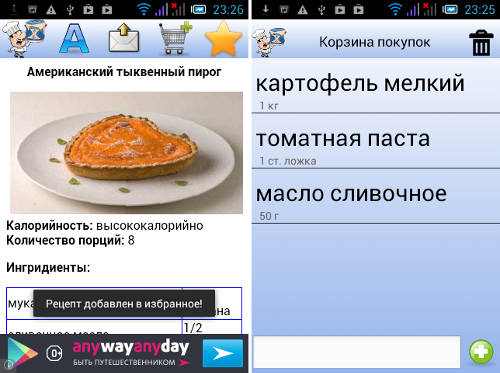
Task: Add ingredients with shopping cart icon
Action: point(175,38)
